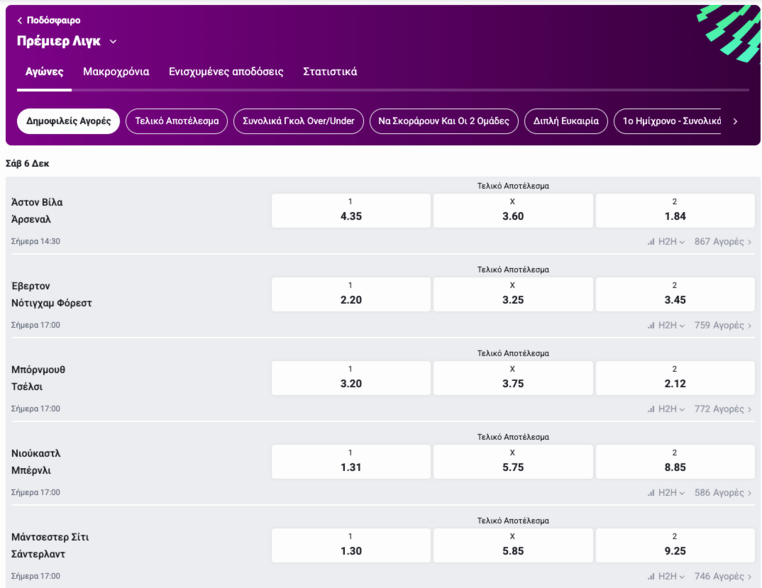This screenshot has width=762, height=588.
Task: Select the Δημοφιλείς Αγορές market filter
Action: (x=68, y=121)
